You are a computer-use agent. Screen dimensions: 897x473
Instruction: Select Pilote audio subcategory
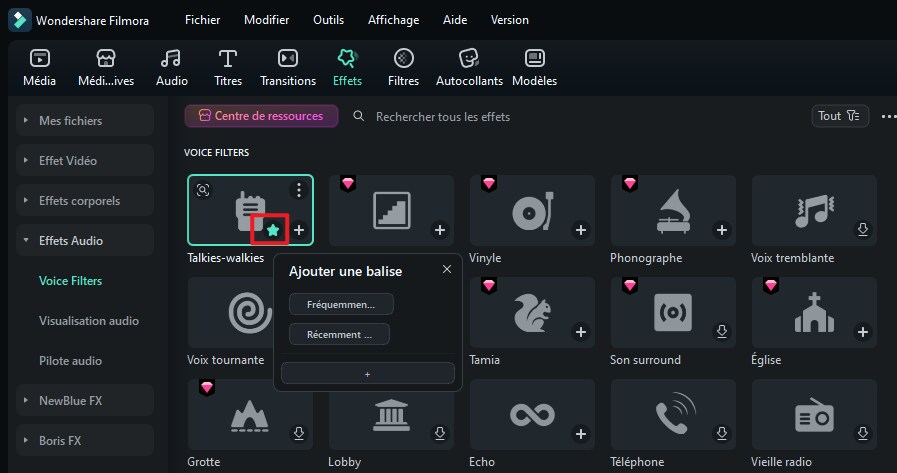[70, 361]
